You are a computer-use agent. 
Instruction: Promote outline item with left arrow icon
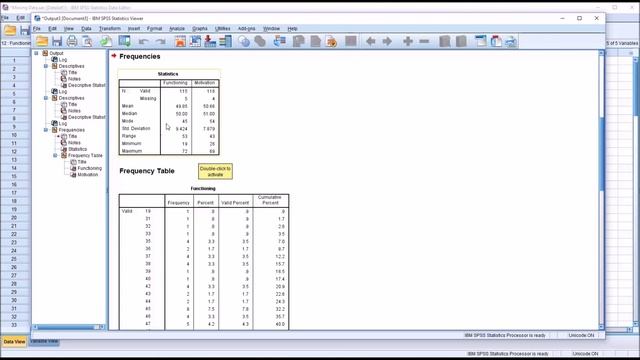371,41
